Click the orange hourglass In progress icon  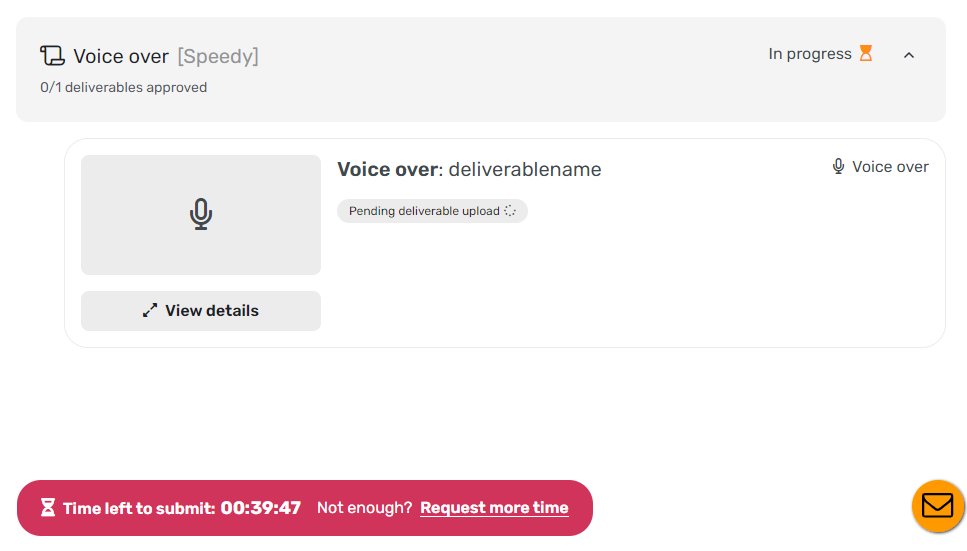866,53
